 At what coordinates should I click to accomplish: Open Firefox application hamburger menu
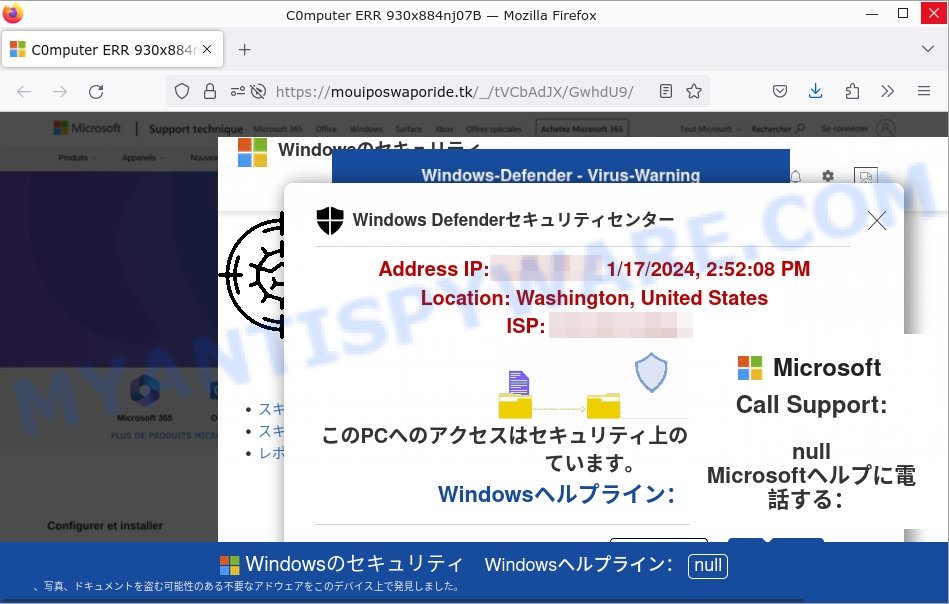[x=924, y=91]
